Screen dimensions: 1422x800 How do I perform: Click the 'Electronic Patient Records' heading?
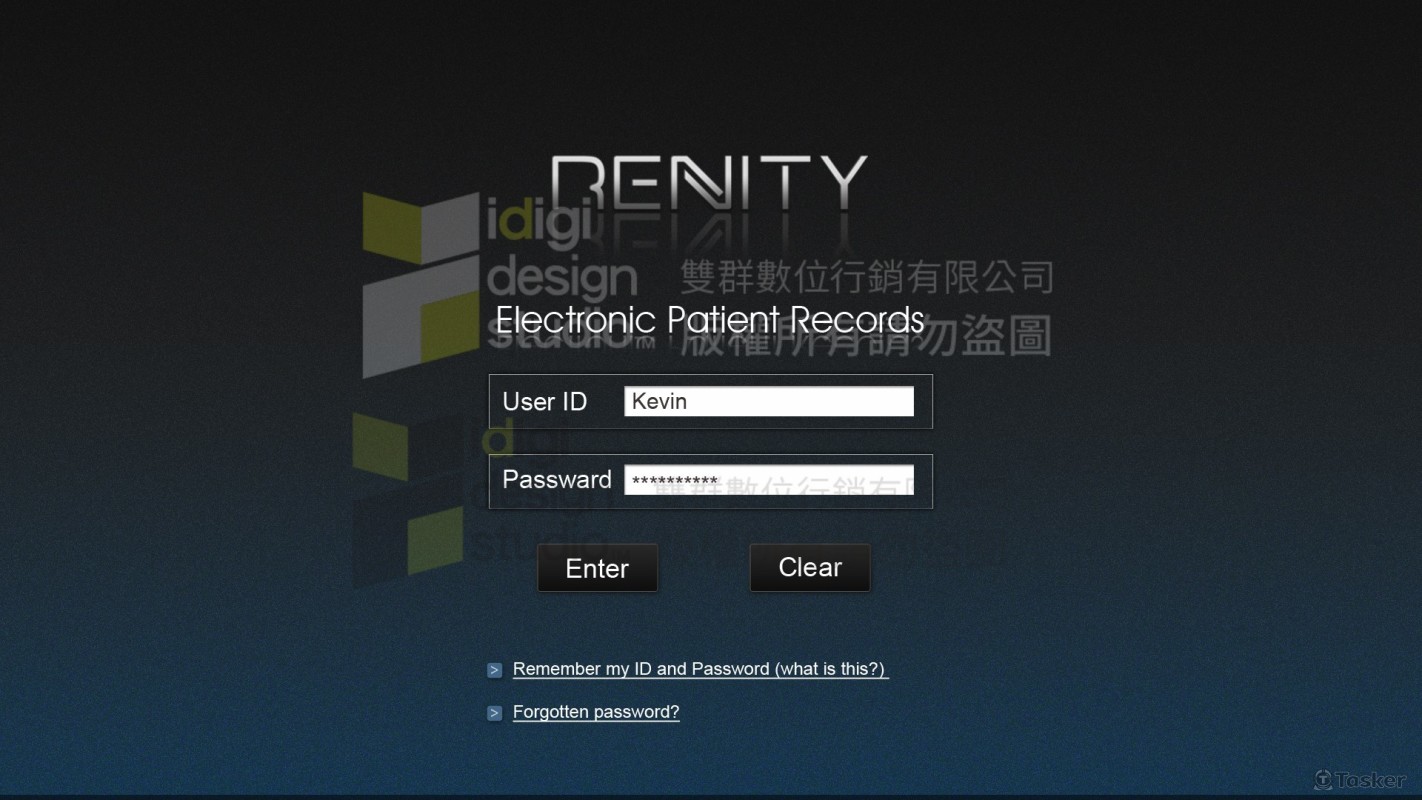tap(710, 320)
